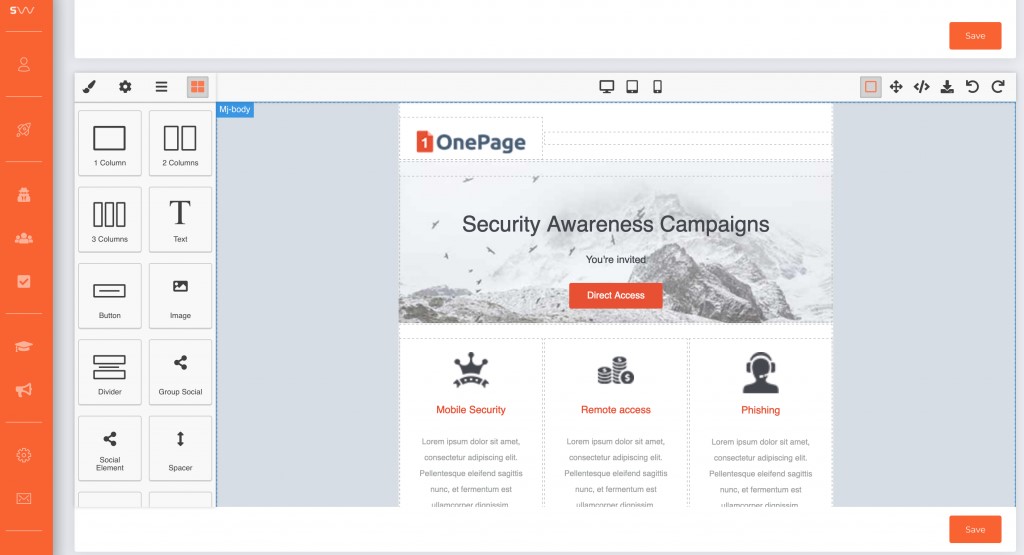Select the 2 Columns block
This screenshot has width=1024, height=555.
tap(180, 143)
